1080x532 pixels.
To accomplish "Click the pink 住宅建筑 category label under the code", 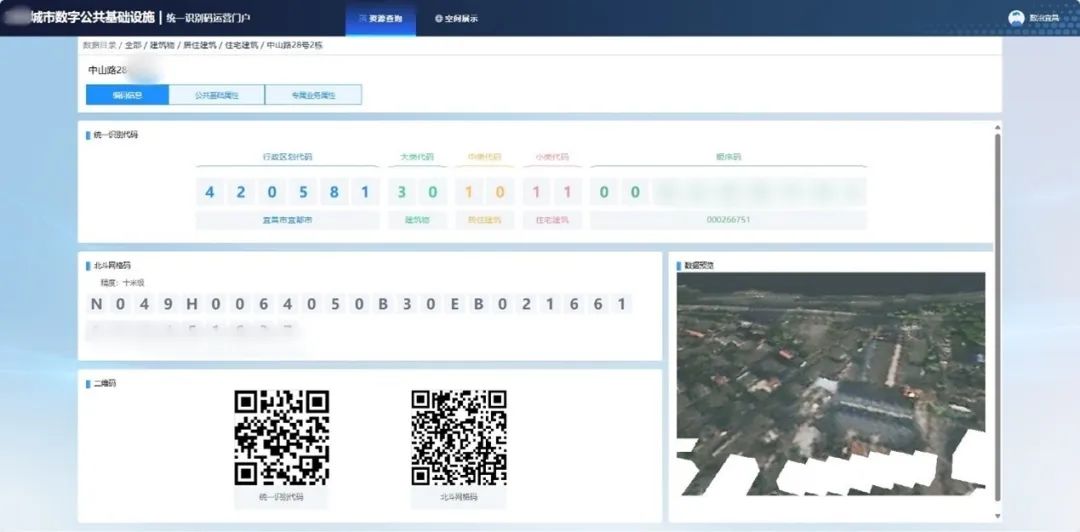I will (552, 221).
